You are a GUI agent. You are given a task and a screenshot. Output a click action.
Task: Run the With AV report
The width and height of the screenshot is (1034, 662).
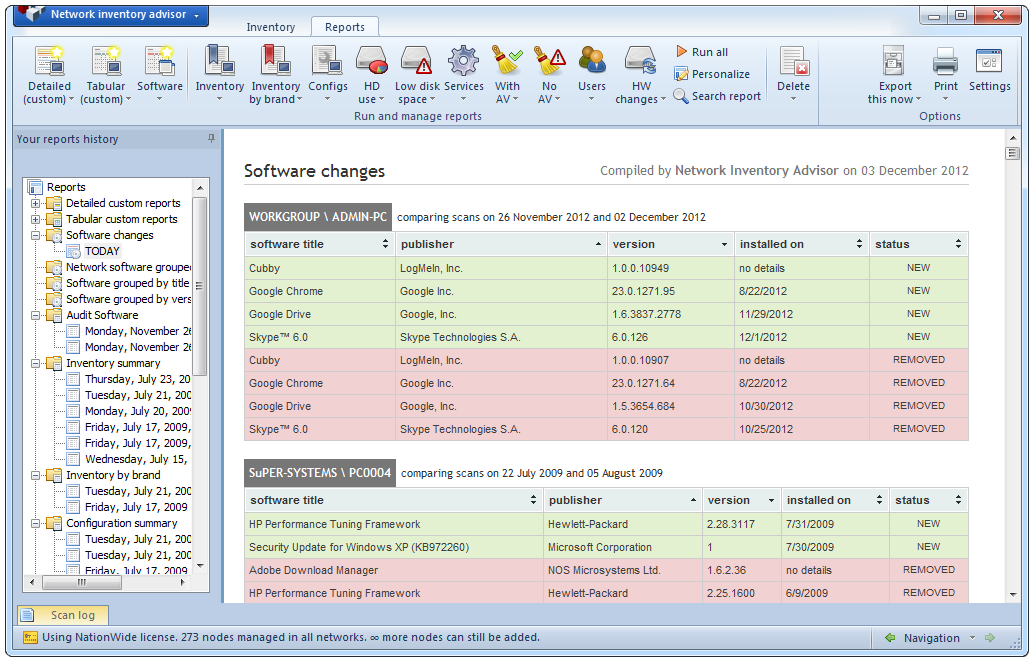(x=507, y=61)
